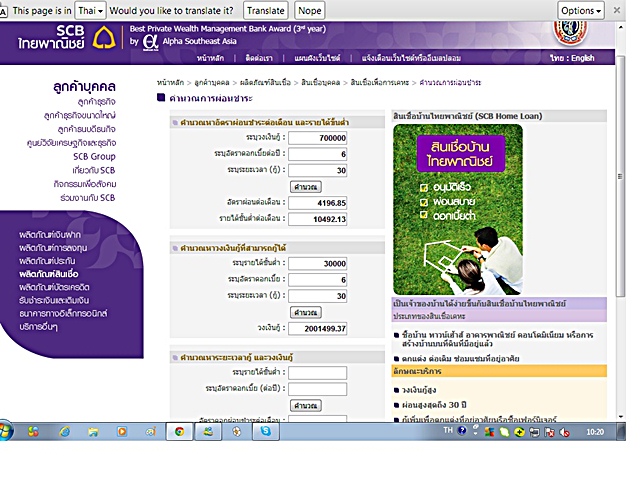Click the 10:20 clock in the taskbar
Screen dimensions: 640x480
point(595,432)
